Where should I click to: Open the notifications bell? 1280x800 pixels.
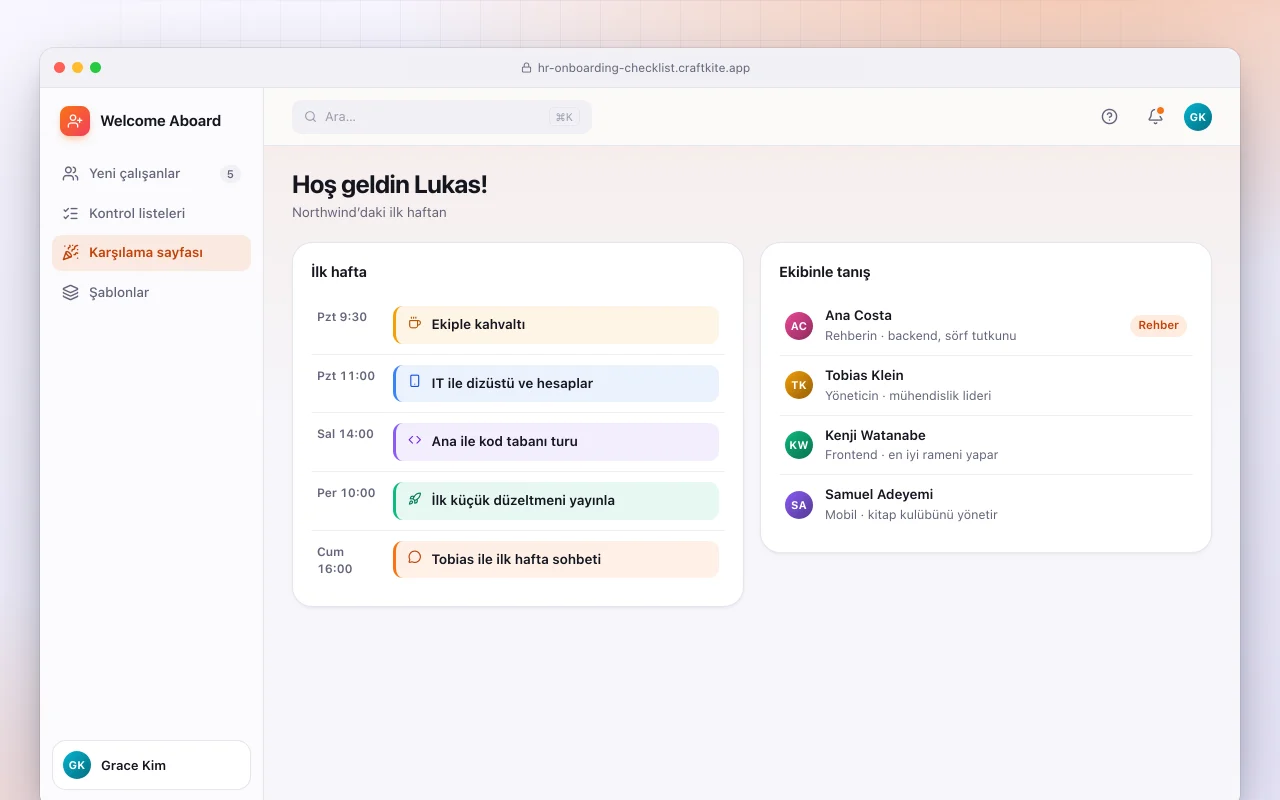pyautogui.click(x=1155, y=117)
